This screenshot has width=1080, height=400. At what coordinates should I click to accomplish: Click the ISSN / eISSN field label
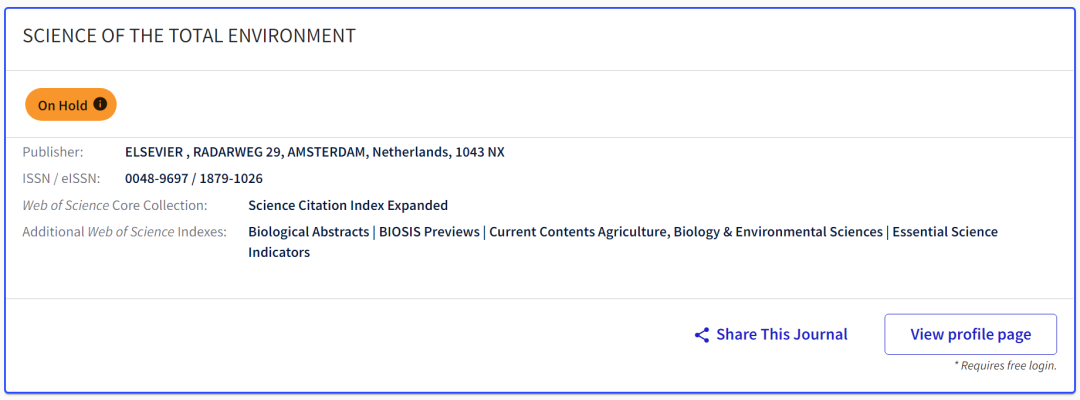(x=61, y=178)
